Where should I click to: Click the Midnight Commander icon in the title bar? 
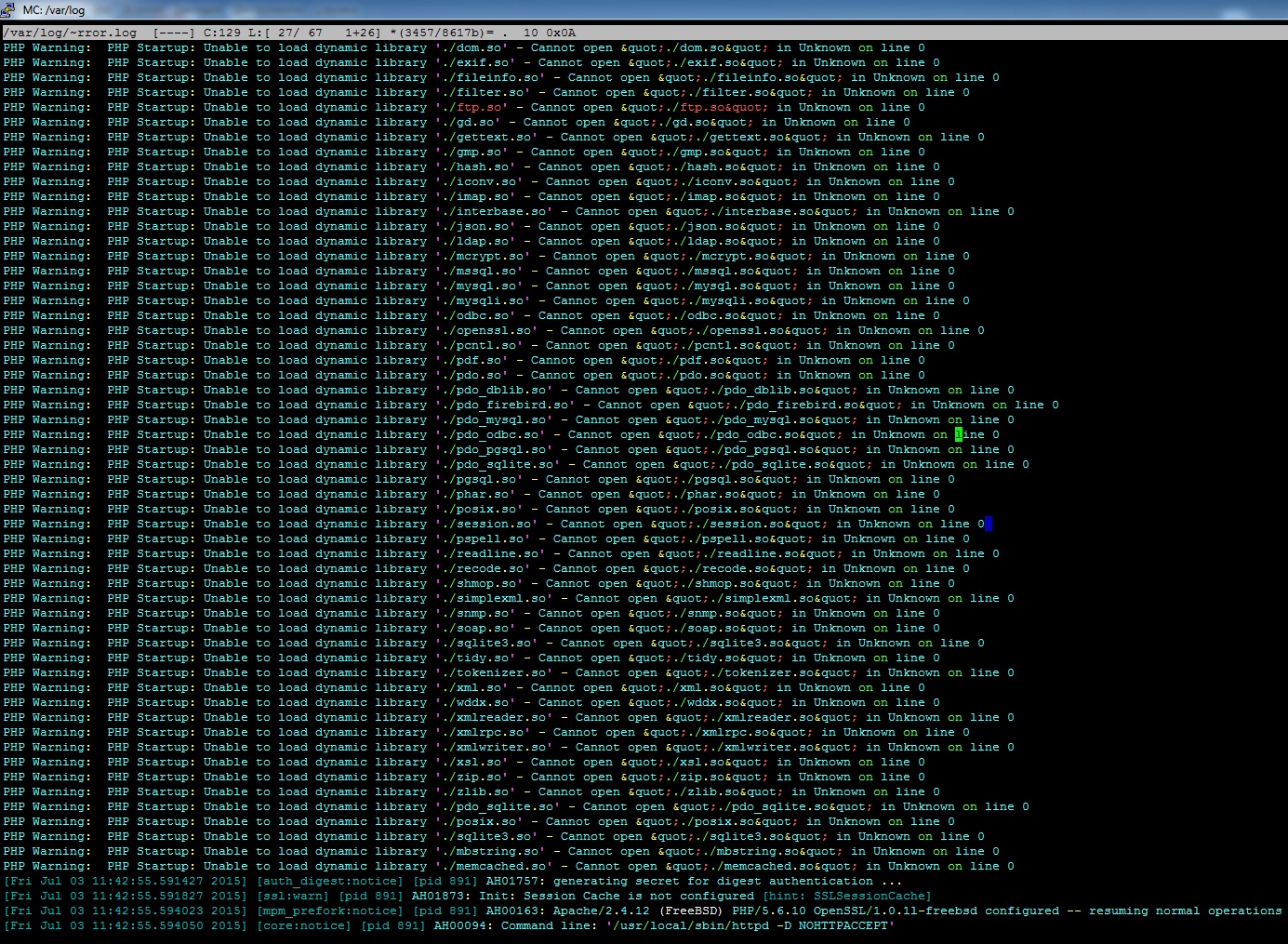9,11
